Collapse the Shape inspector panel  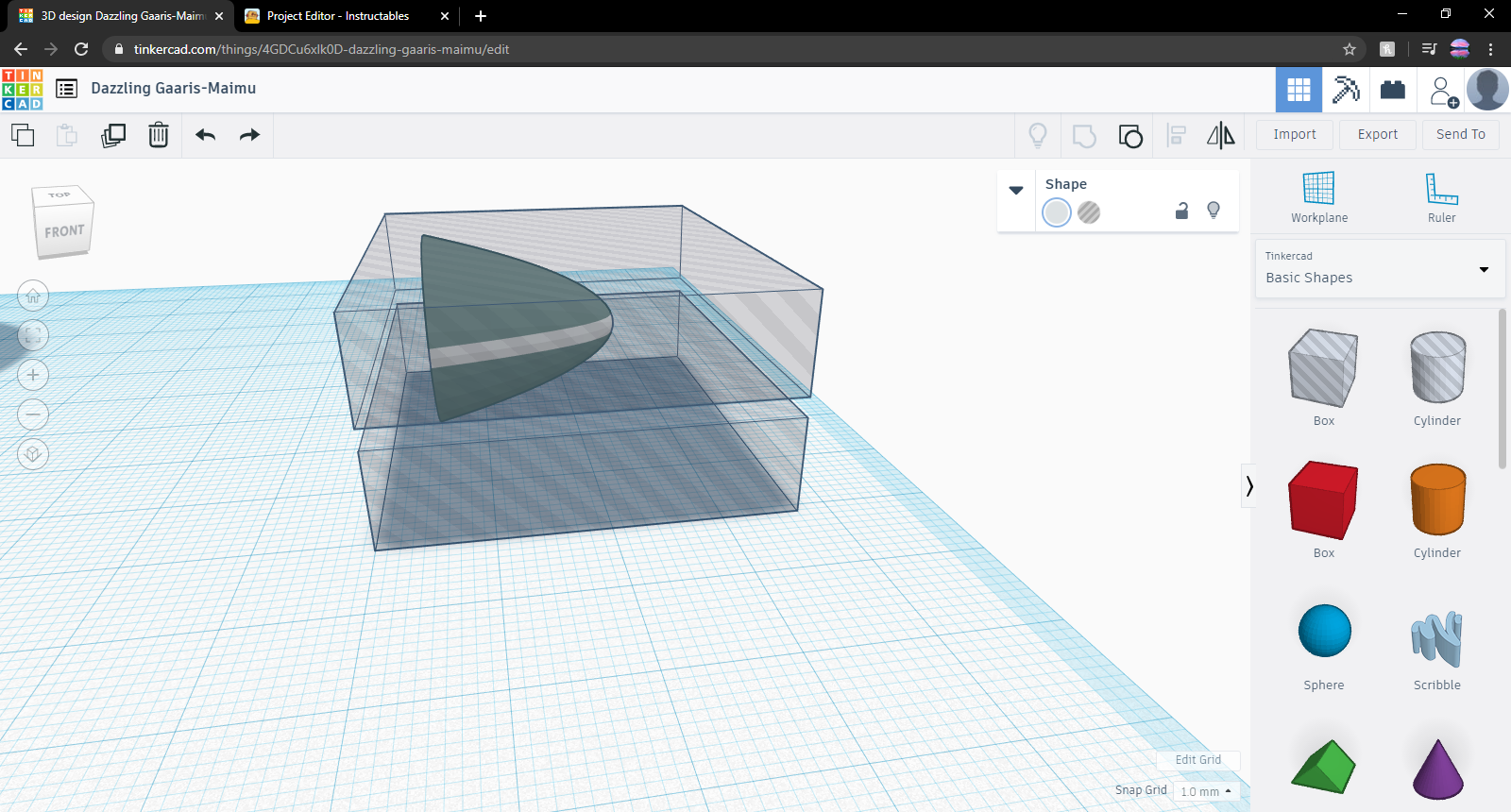(1016, 190)
